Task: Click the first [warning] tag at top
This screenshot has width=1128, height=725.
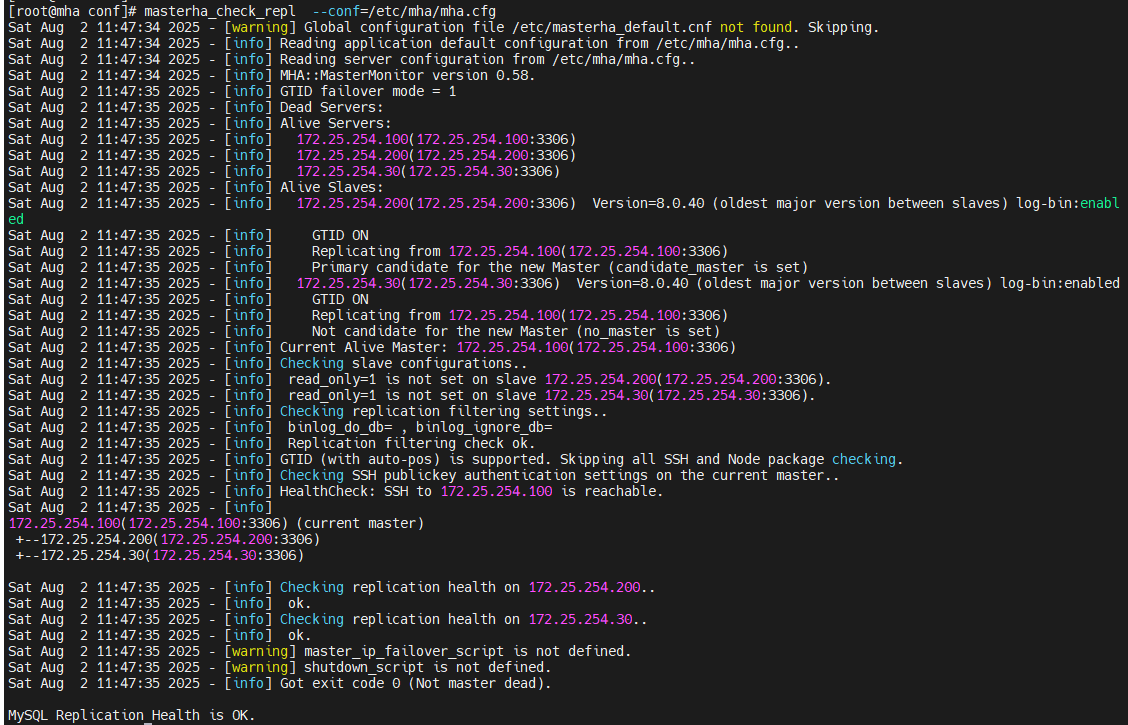Action: 260,27
